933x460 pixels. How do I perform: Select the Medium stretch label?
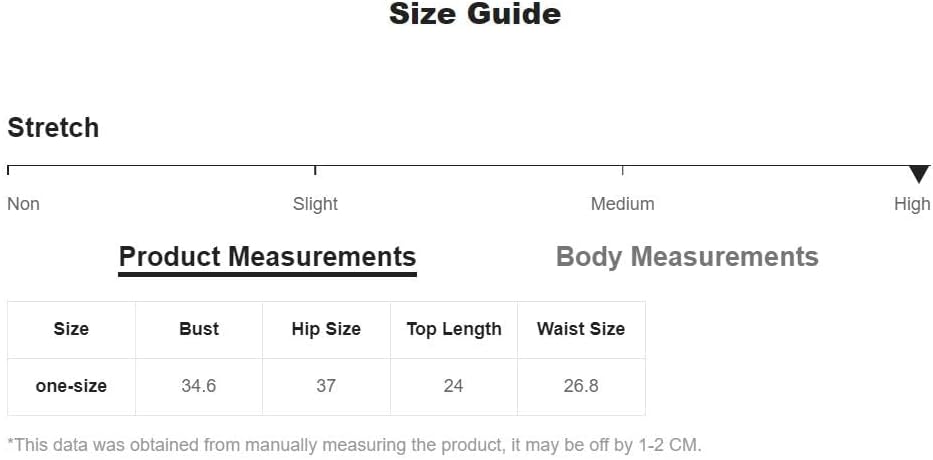[x=622, y=204]
